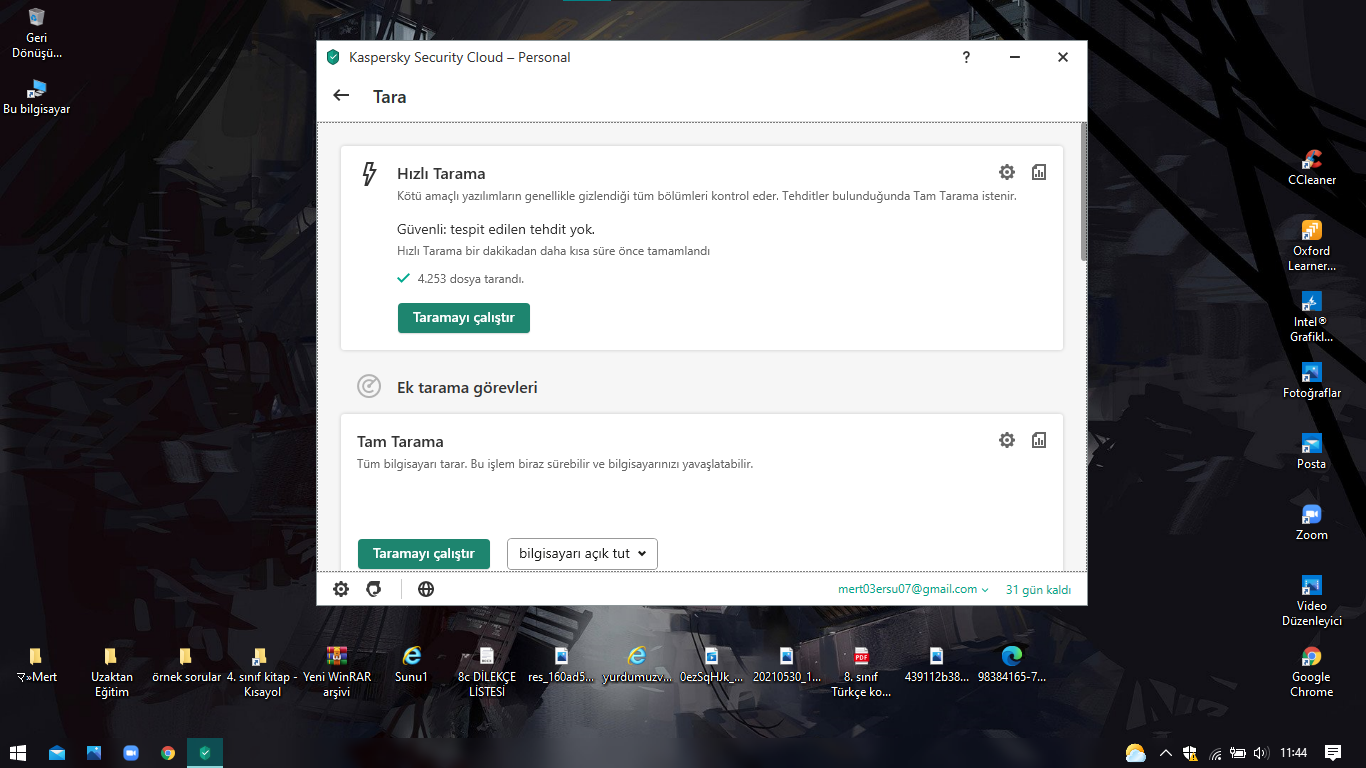Click the Kaspersky taskbar button
The image size is (1366, 768).
(x=205, y=752)
